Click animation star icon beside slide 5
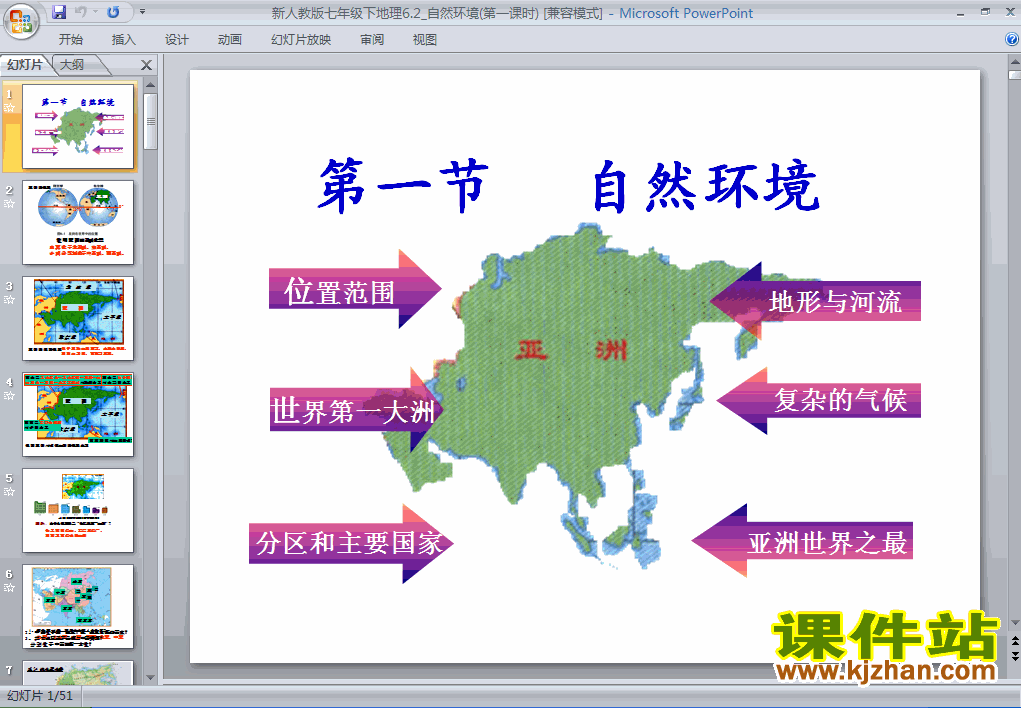Screen dimensions: 1021x708 tap(9, 492)
